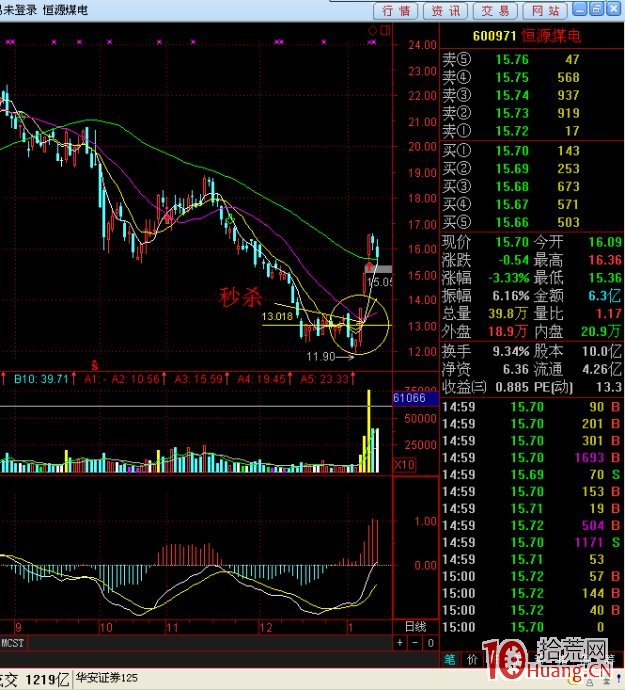This screenshot has height=690, width=625.
Task: Click the 振幅 value 6.16%
Action: click(x=511, y=295)
